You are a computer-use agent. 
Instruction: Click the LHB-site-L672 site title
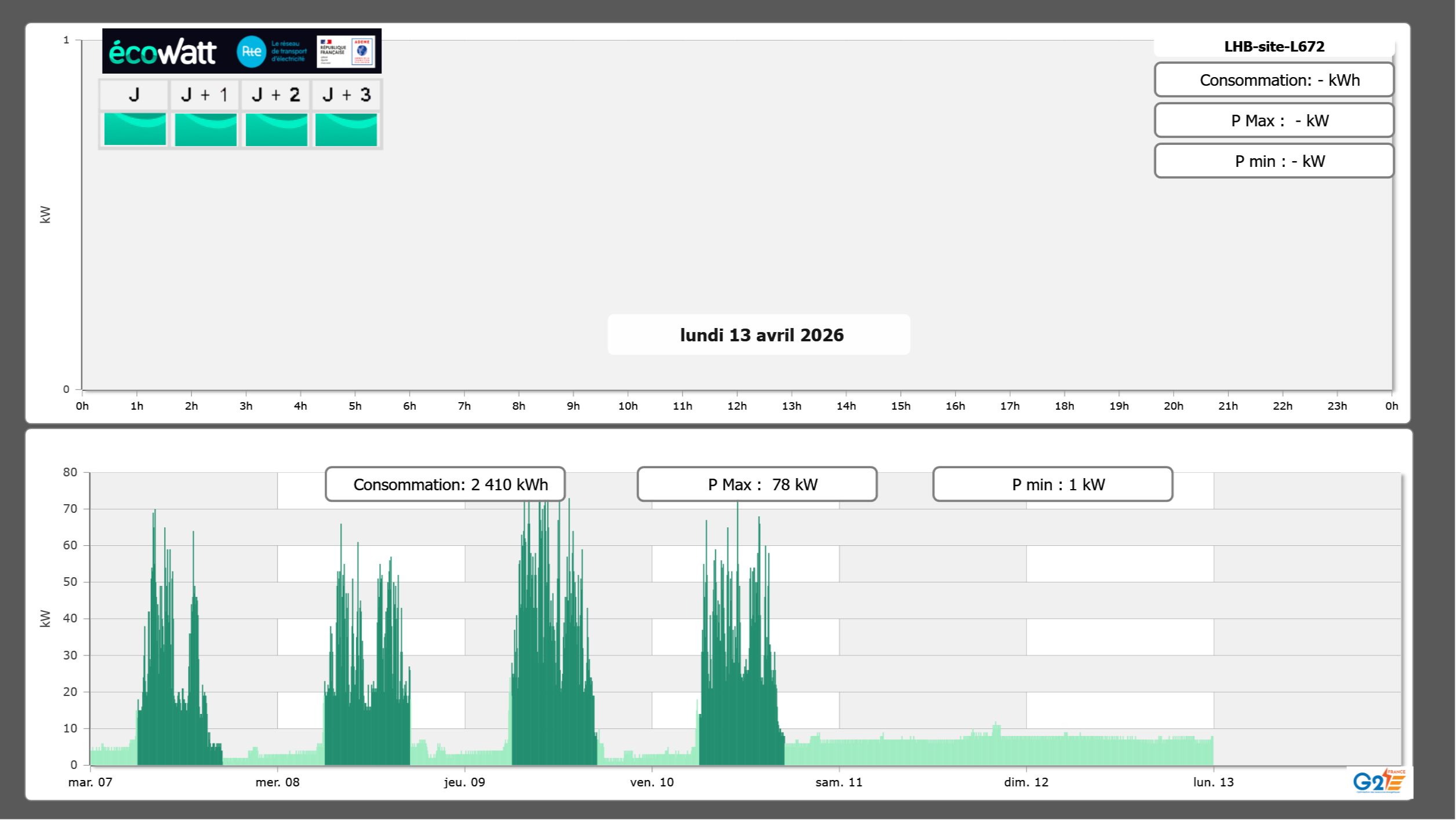(1273, 46)
